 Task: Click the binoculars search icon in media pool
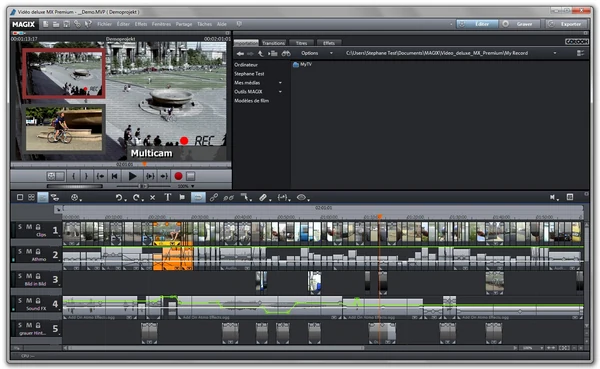[x=286, y=54]
